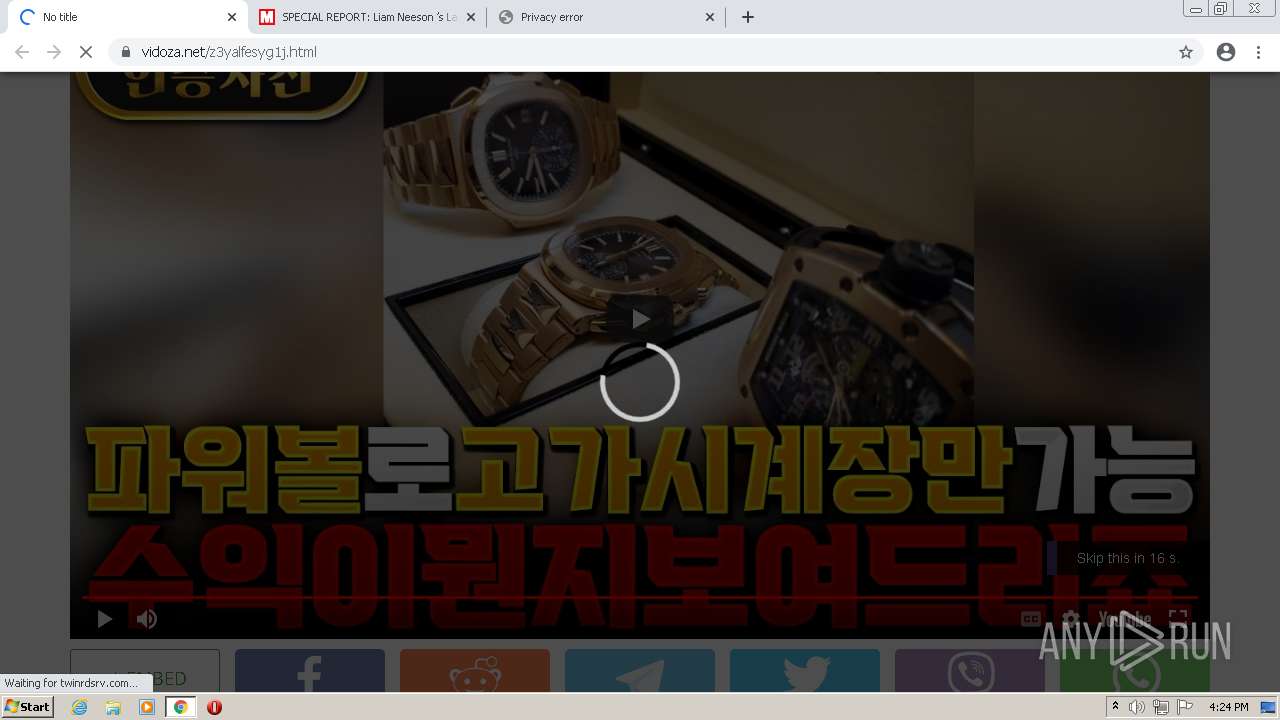Mute the video player volume
The height and width of the screenshot is (720, 1280).
147,619
